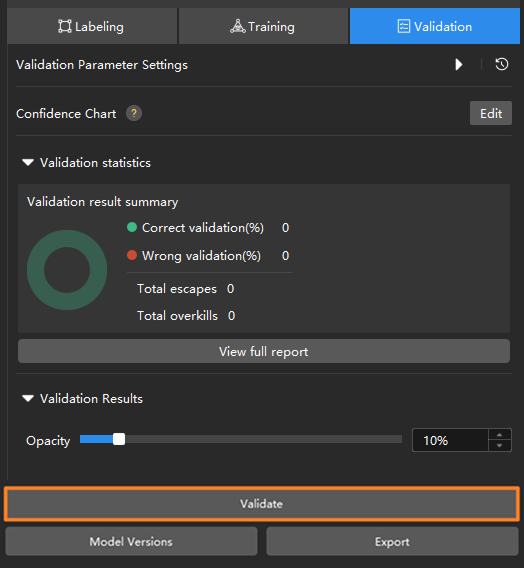The image size is (524, 568).
Task: Collapse the Validation Results section
Action: (x=28, y=398)
